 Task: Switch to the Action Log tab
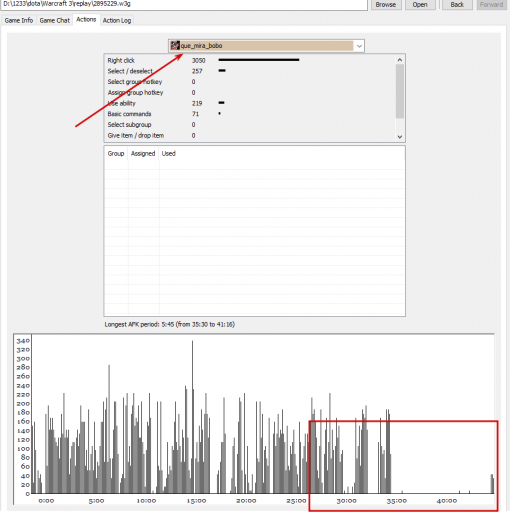tap(117, 20)
